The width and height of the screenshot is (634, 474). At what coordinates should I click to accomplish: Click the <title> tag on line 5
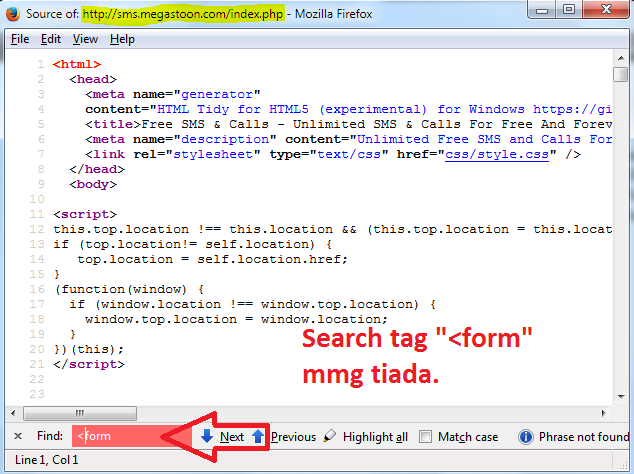click(x=113, y=124)
